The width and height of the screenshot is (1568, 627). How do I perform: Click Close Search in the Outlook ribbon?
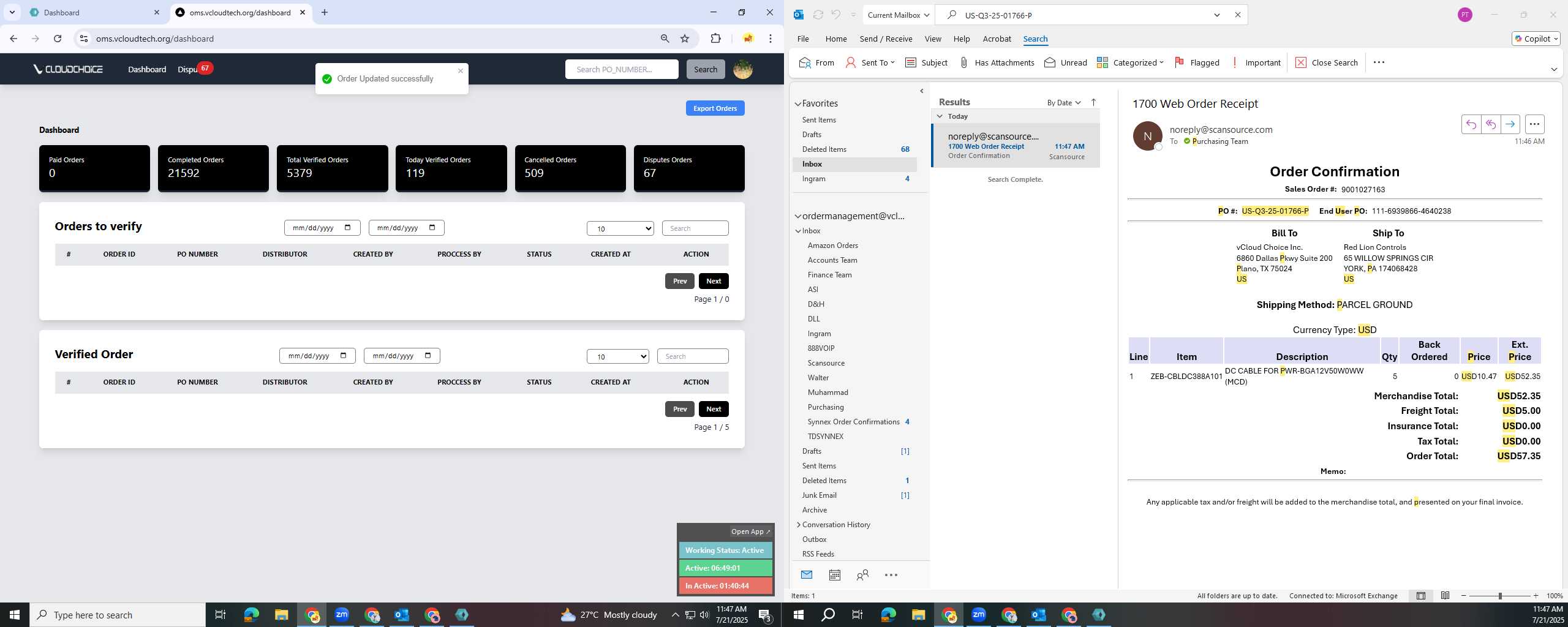1327,62
